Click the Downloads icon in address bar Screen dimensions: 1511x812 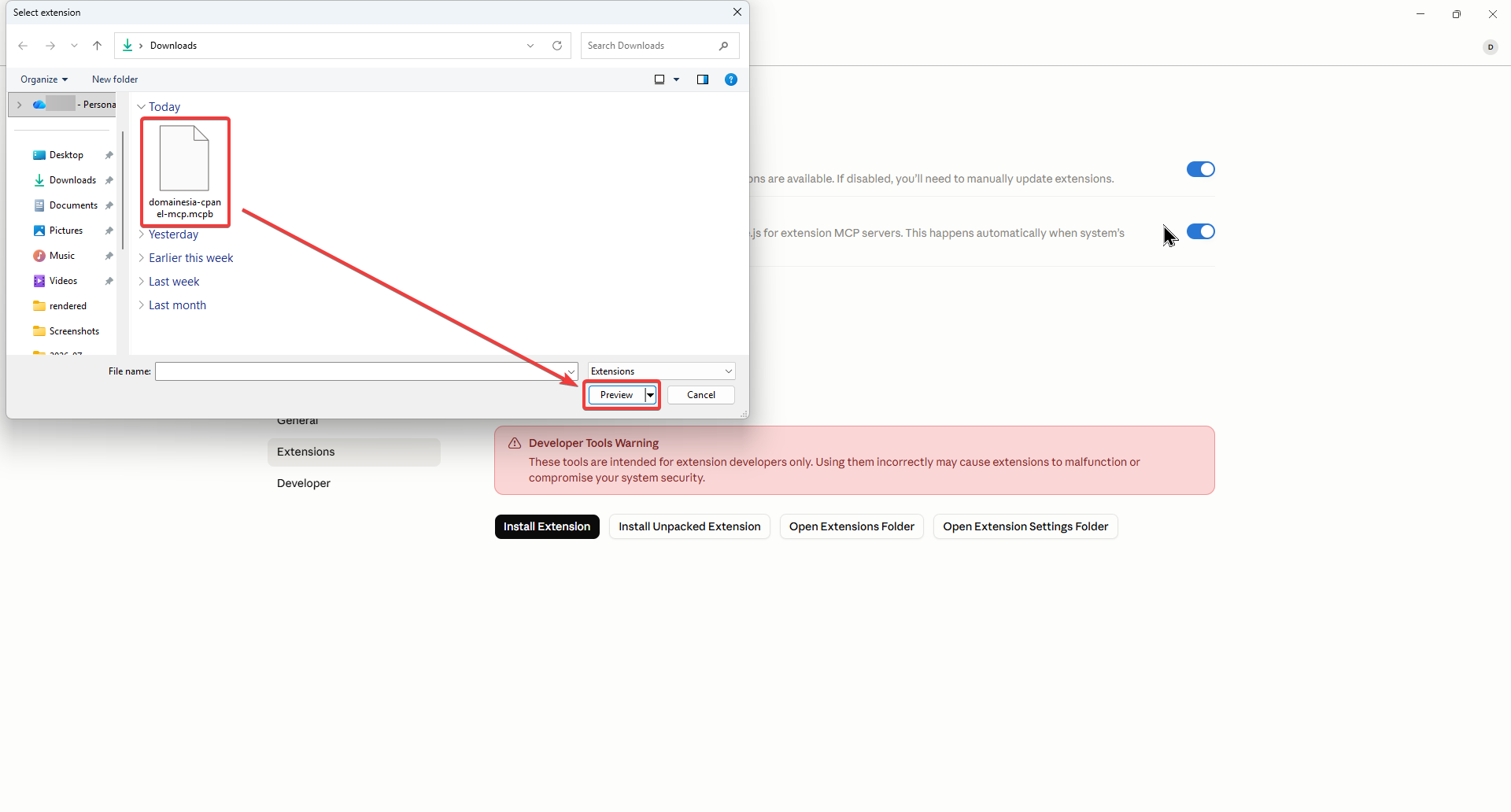click(127, 46)
